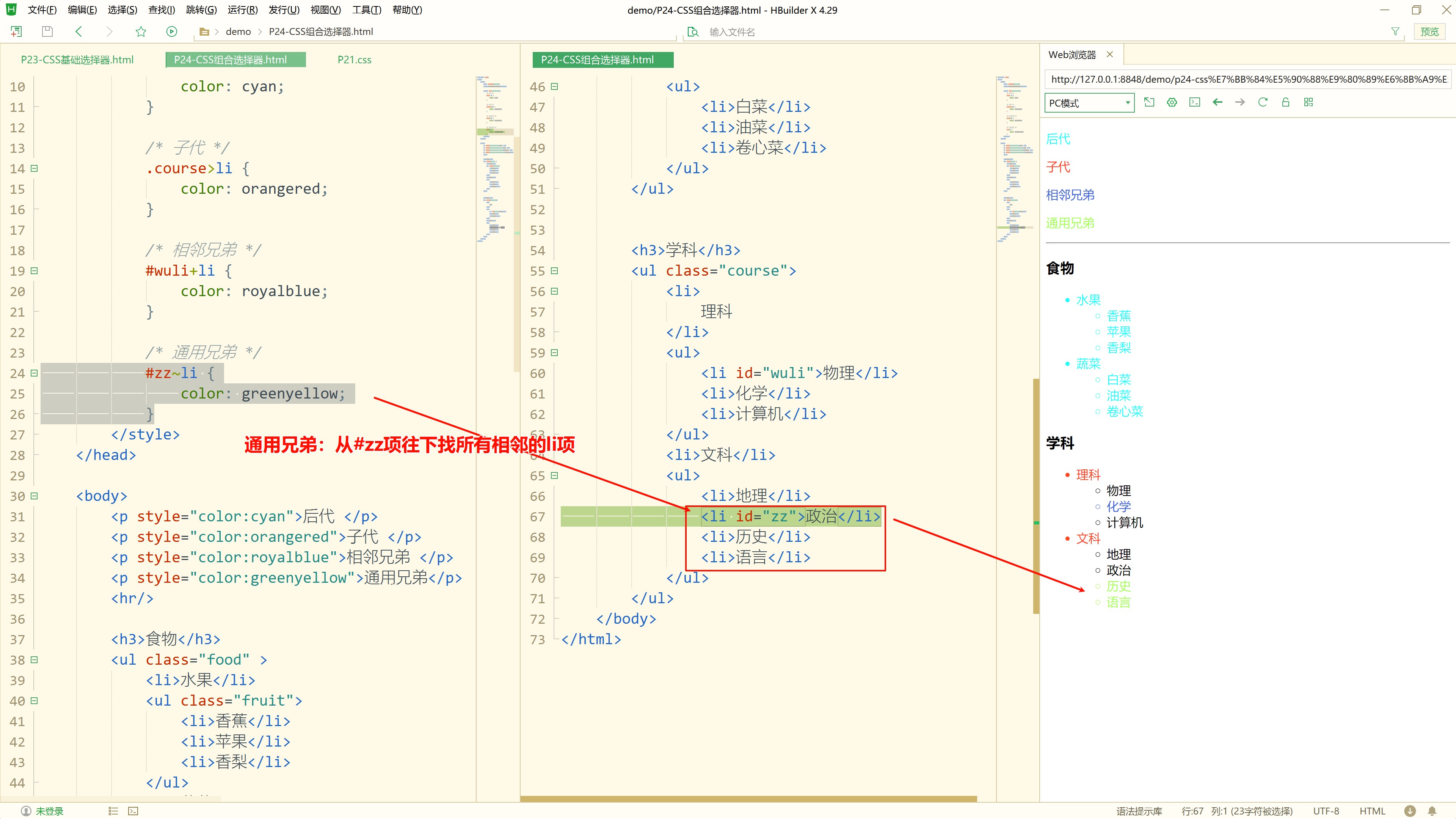Click the back navigation arrow icon
This screenshot has width=1456, height=819.
click(x=78, y=31)
